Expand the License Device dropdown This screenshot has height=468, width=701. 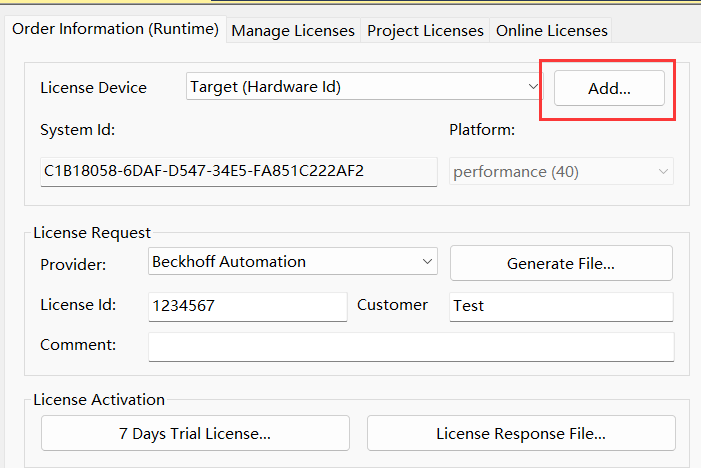(x=365, y=86)
